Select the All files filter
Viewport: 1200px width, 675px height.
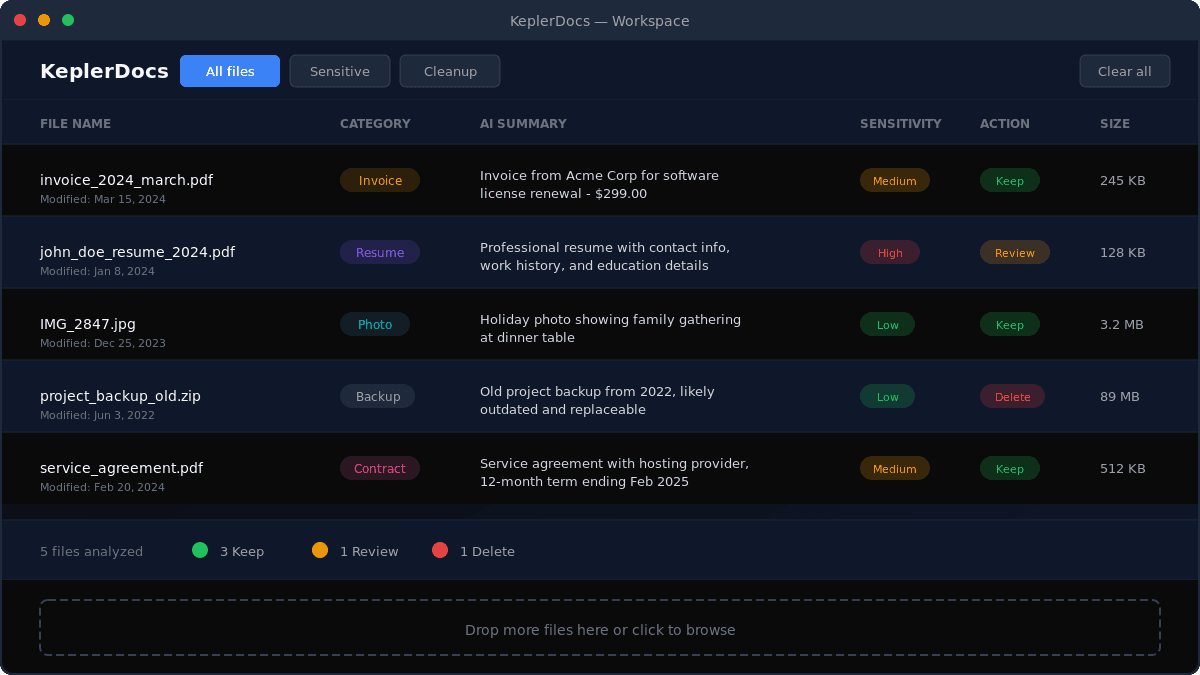[230, 71]
